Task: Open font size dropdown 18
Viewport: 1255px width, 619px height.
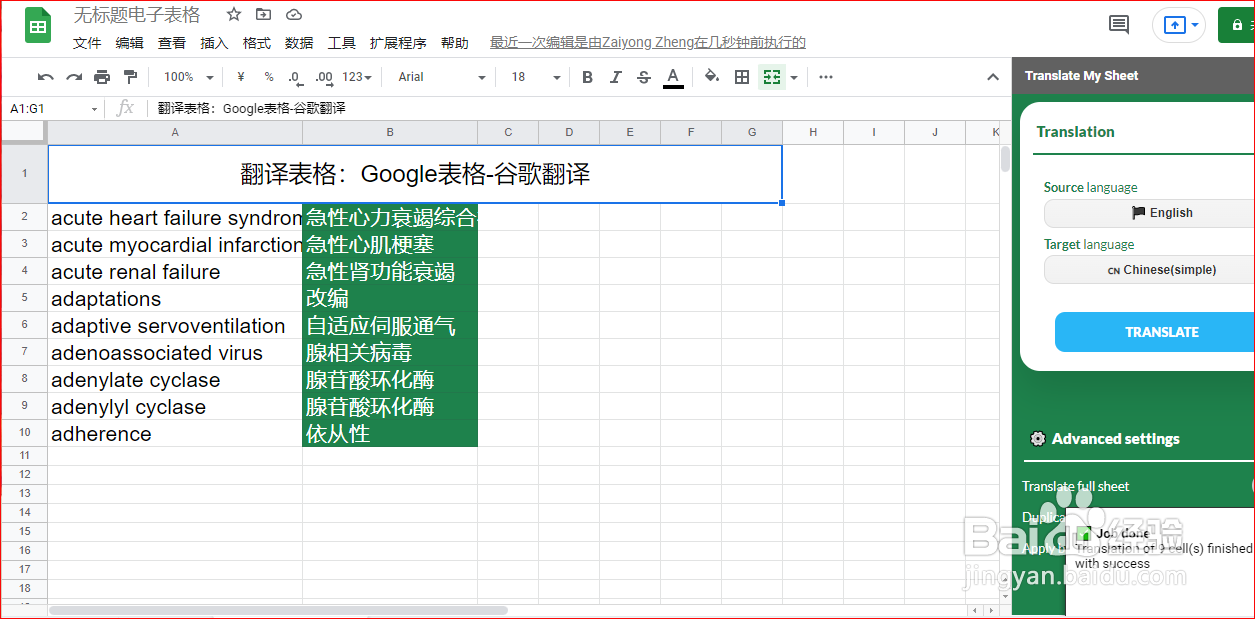Action: tap(535, 77)
